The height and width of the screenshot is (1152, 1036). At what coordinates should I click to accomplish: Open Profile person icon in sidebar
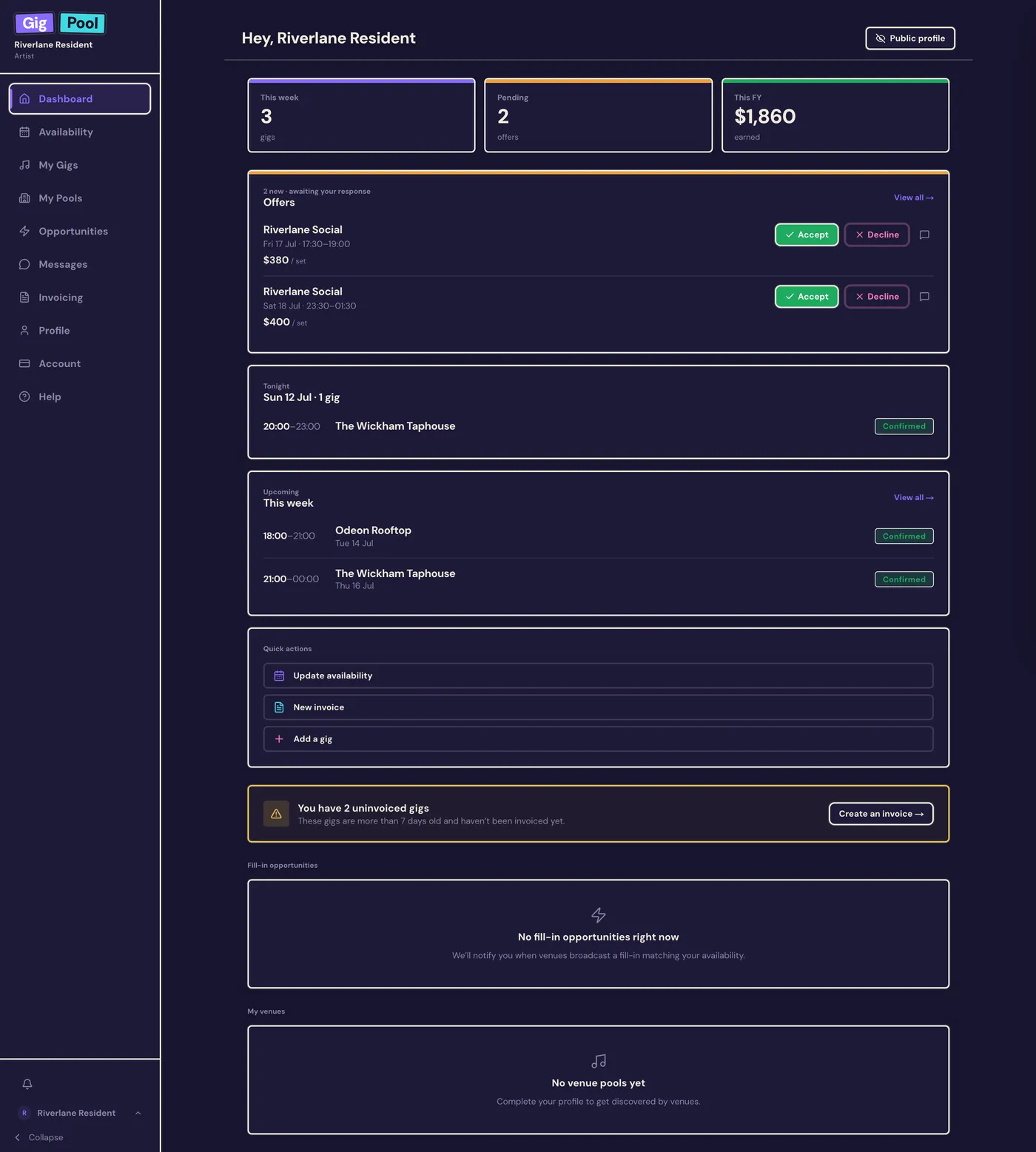tap(24, 331)
